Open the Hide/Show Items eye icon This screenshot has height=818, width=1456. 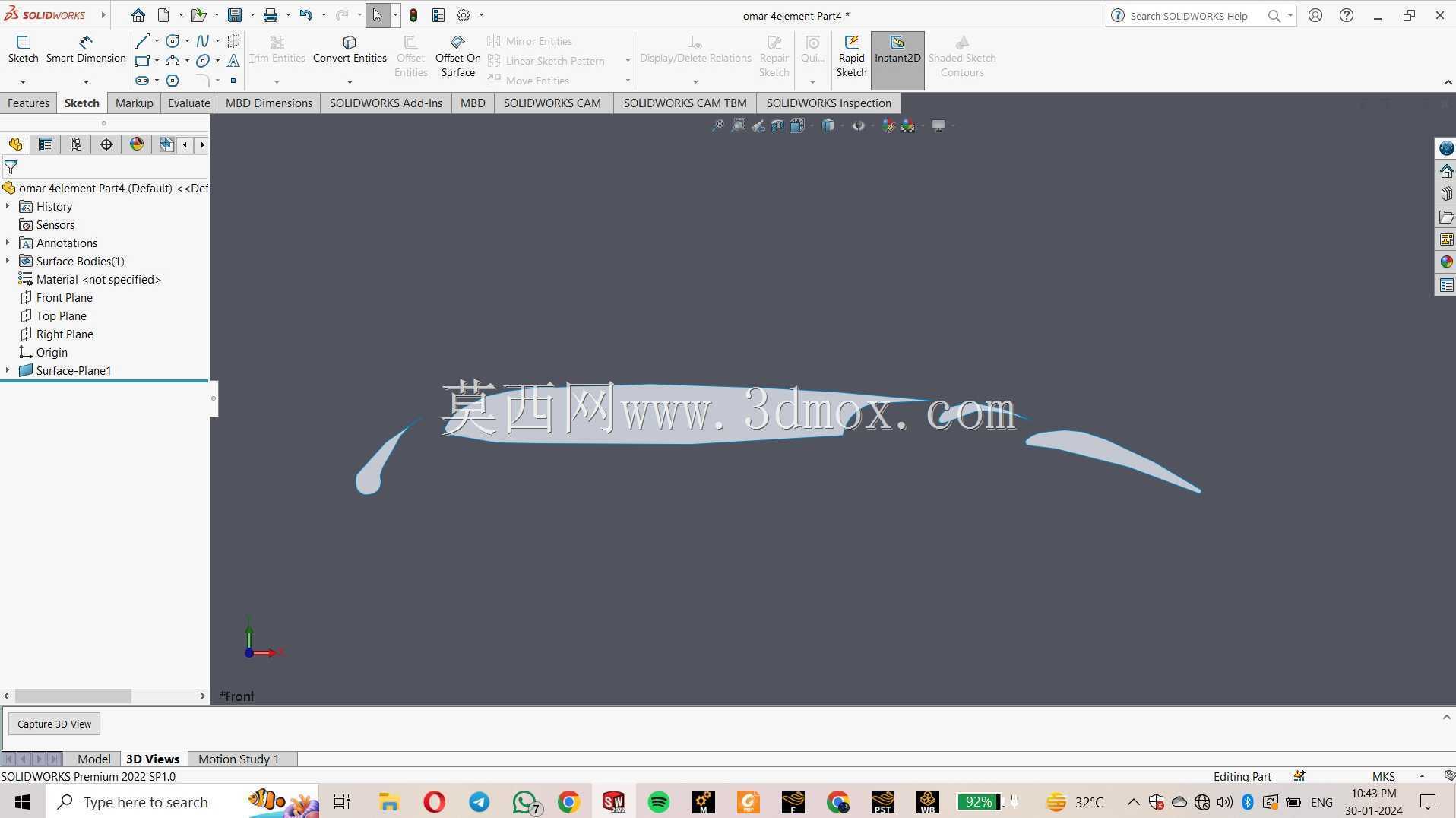coord(858,125)
